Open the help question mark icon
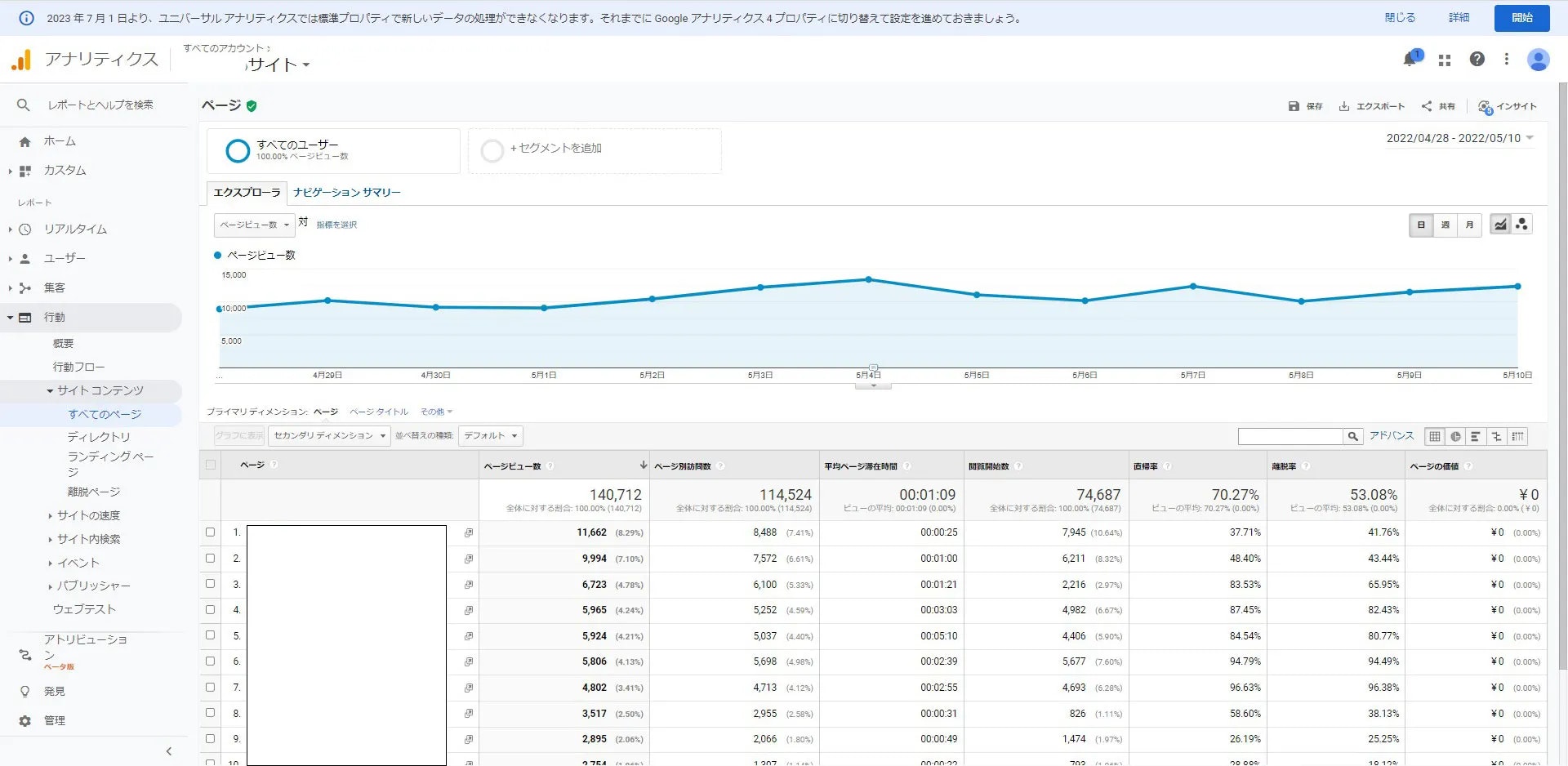The width and height of the screenshot is (1568, 766). [1477, 59]
